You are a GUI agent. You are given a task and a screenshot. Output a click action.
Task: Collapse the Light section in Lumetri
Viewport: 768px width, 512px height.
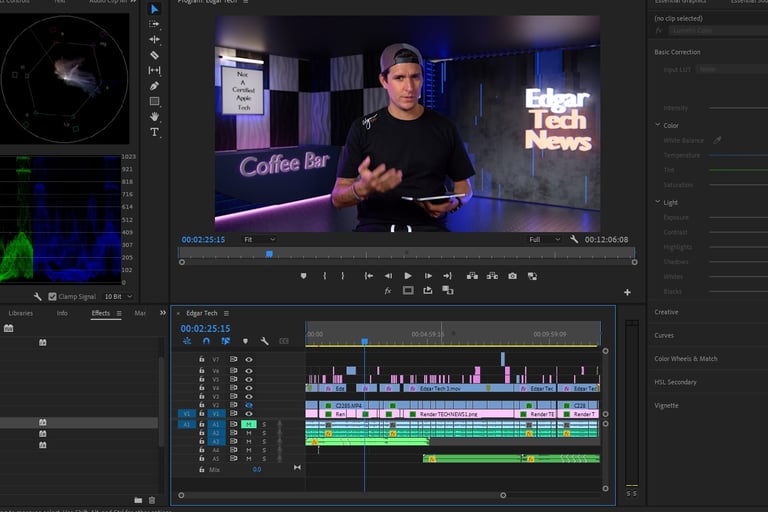658,202
